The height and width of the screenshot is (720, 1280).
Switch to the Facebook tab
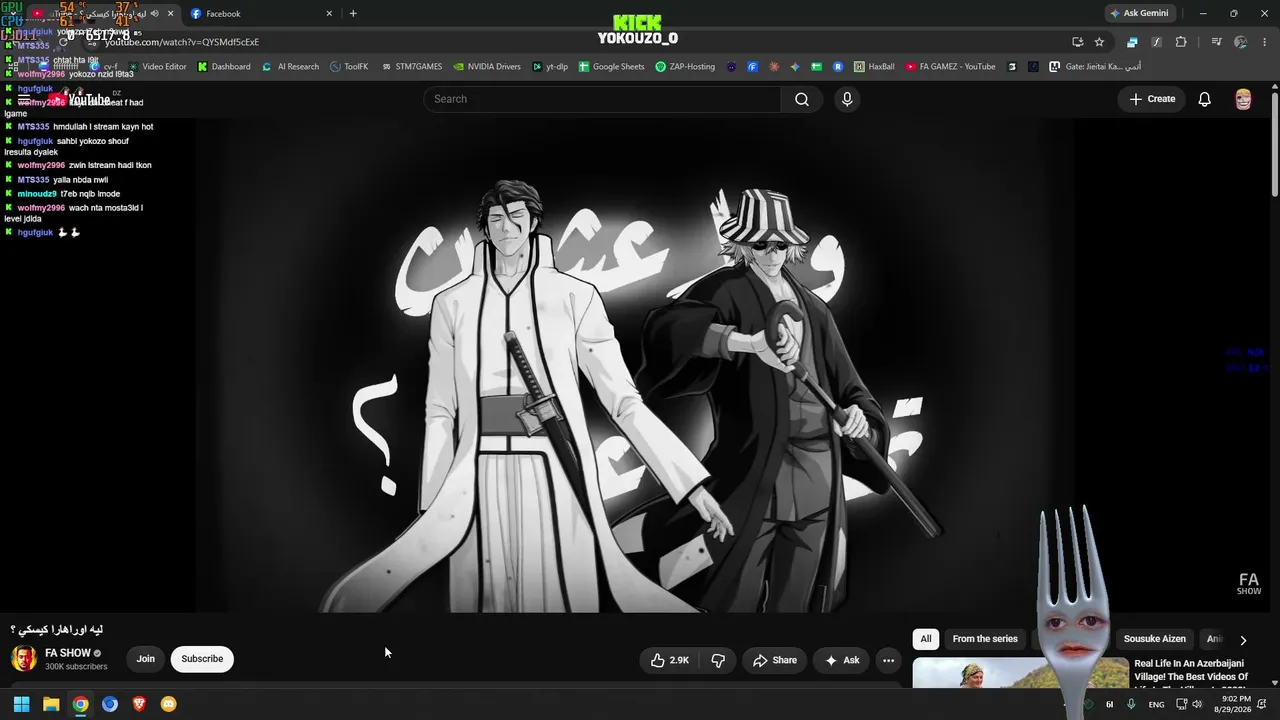(262, 14)
